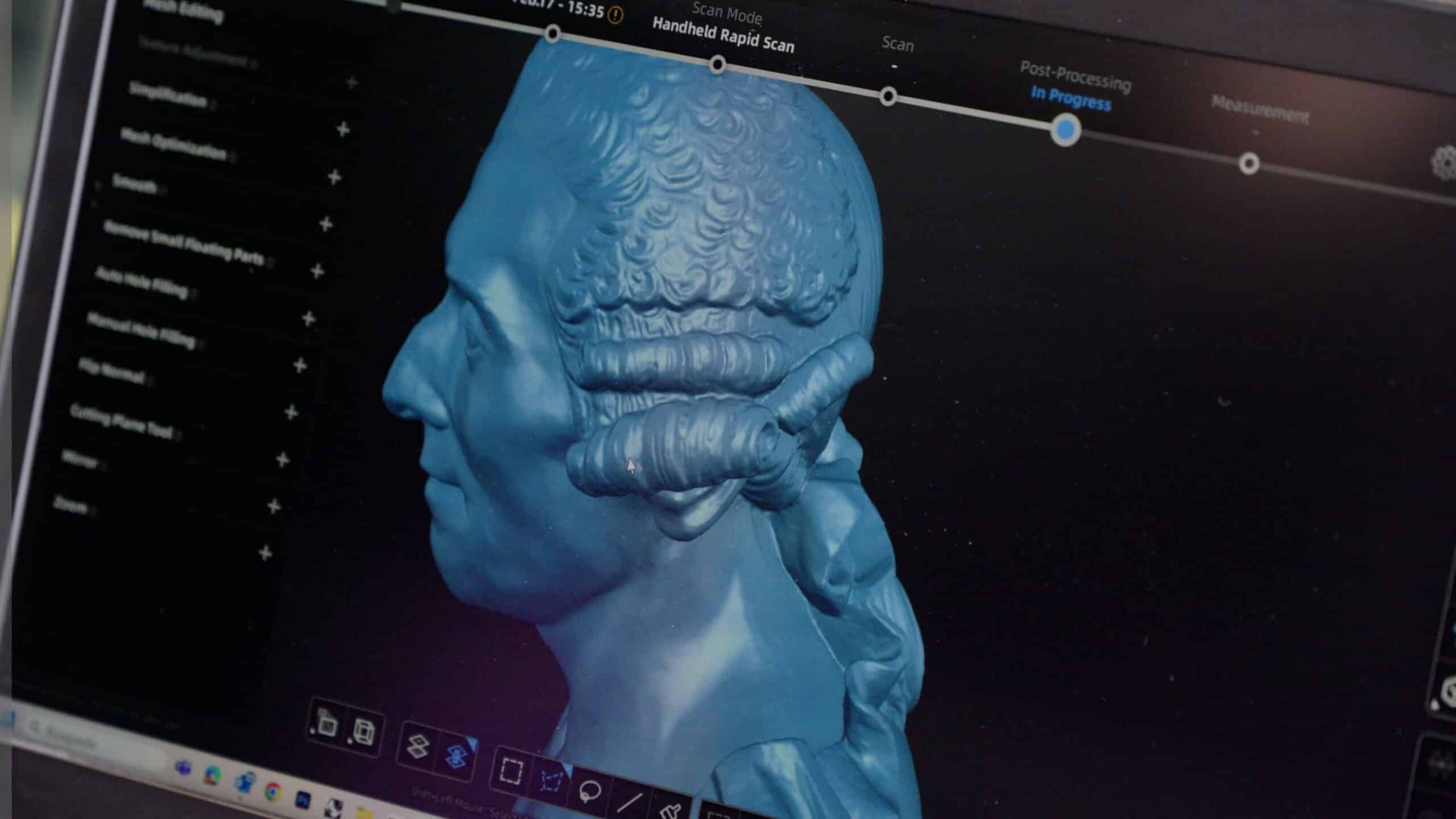This screenshot has width=1456, height=819.
Task: Click the warning icon beside the timestamp
Action: 615,15
